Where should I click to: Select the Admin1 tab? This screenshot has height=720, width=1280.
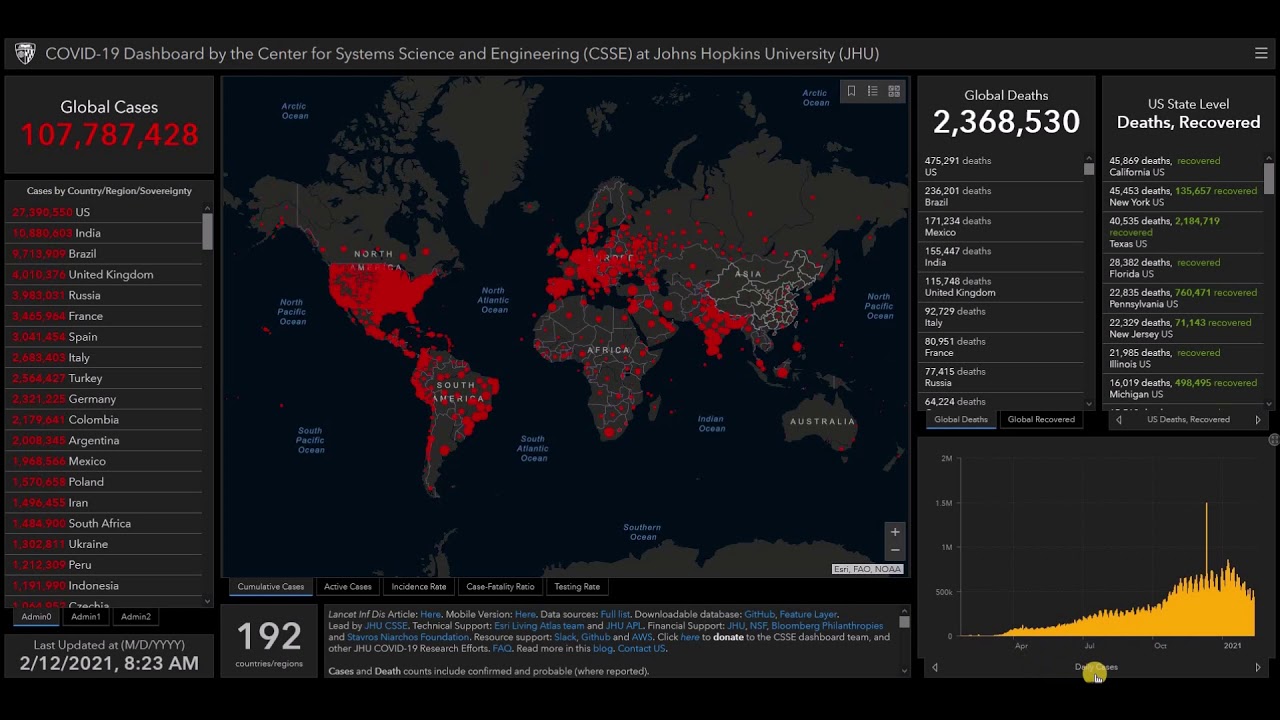86,617
